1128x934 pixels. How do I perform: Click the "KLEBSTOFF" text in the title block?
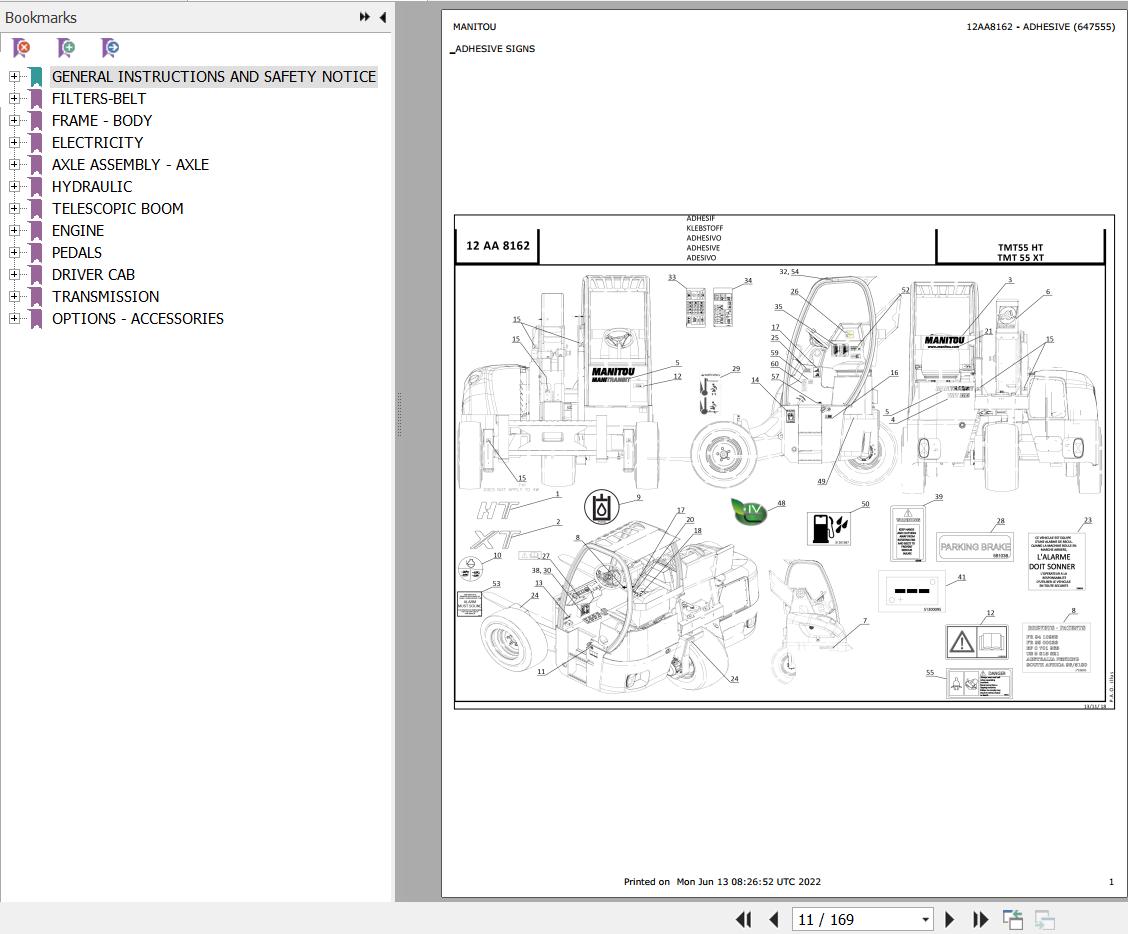(704, 228)
